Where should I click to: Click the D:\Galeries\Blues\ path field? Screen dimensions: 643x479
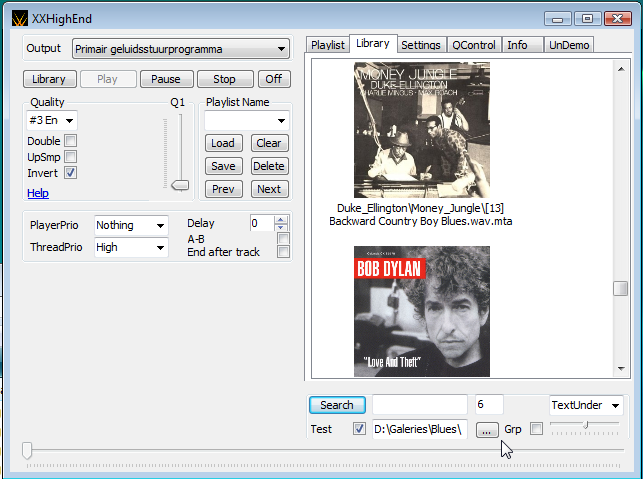point(420,429)
